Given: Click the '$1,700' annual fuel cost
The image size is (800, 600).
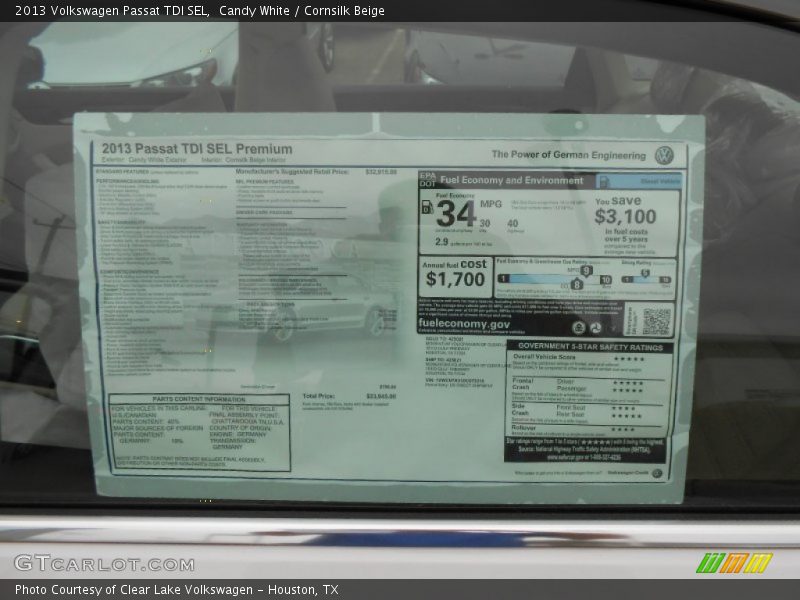Looking at the screenshot, I should click(x=455, y=279).
